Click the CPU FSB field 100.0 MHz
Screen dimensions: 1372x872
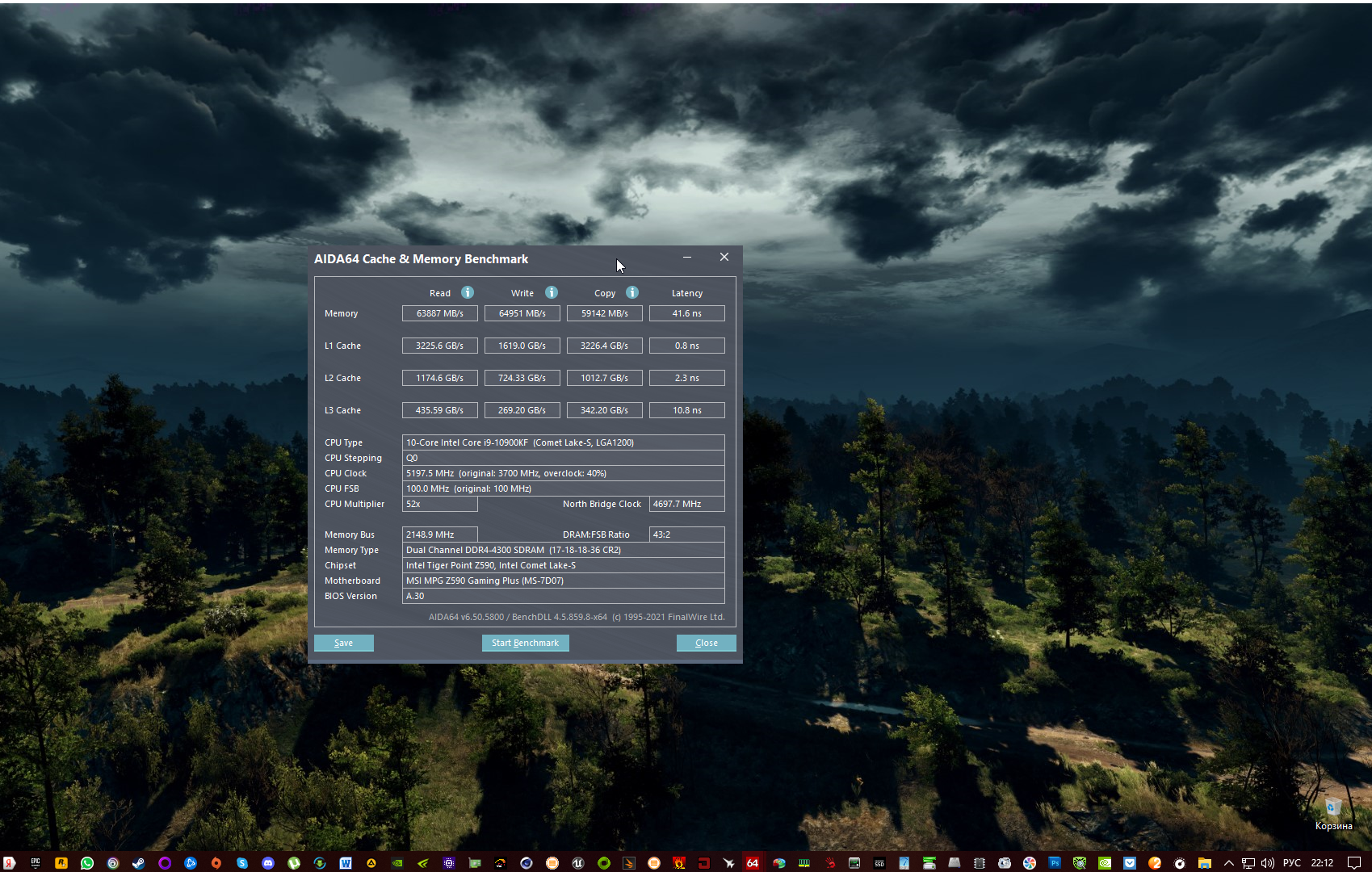click(564, 488)
